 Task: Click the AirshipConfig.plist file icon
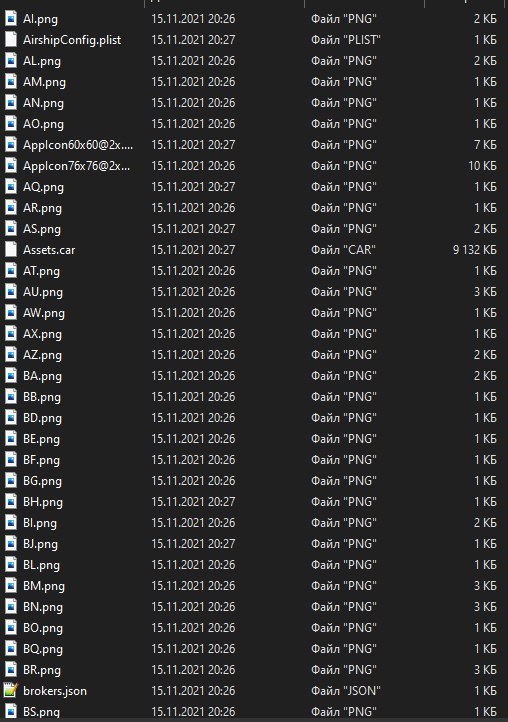[x=11, y=40]
